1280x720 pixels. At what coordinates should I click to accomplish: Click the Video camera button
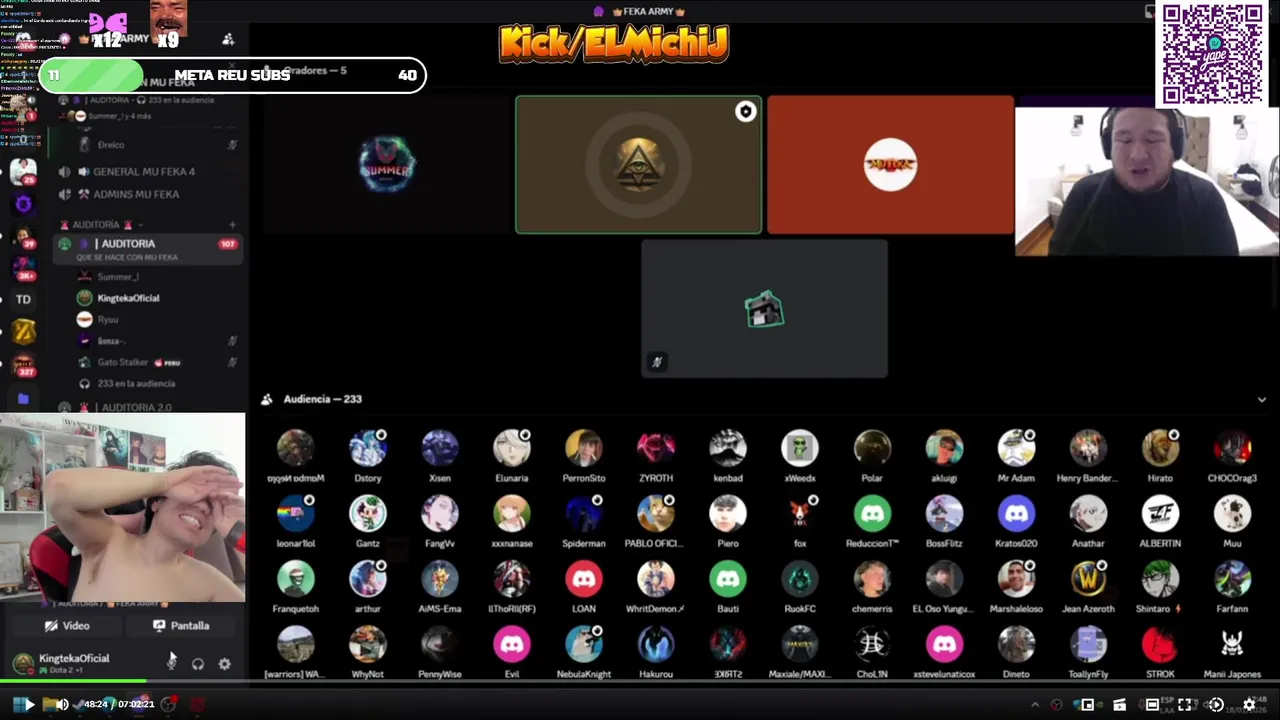pyautogui.click(x=67, y=626)
